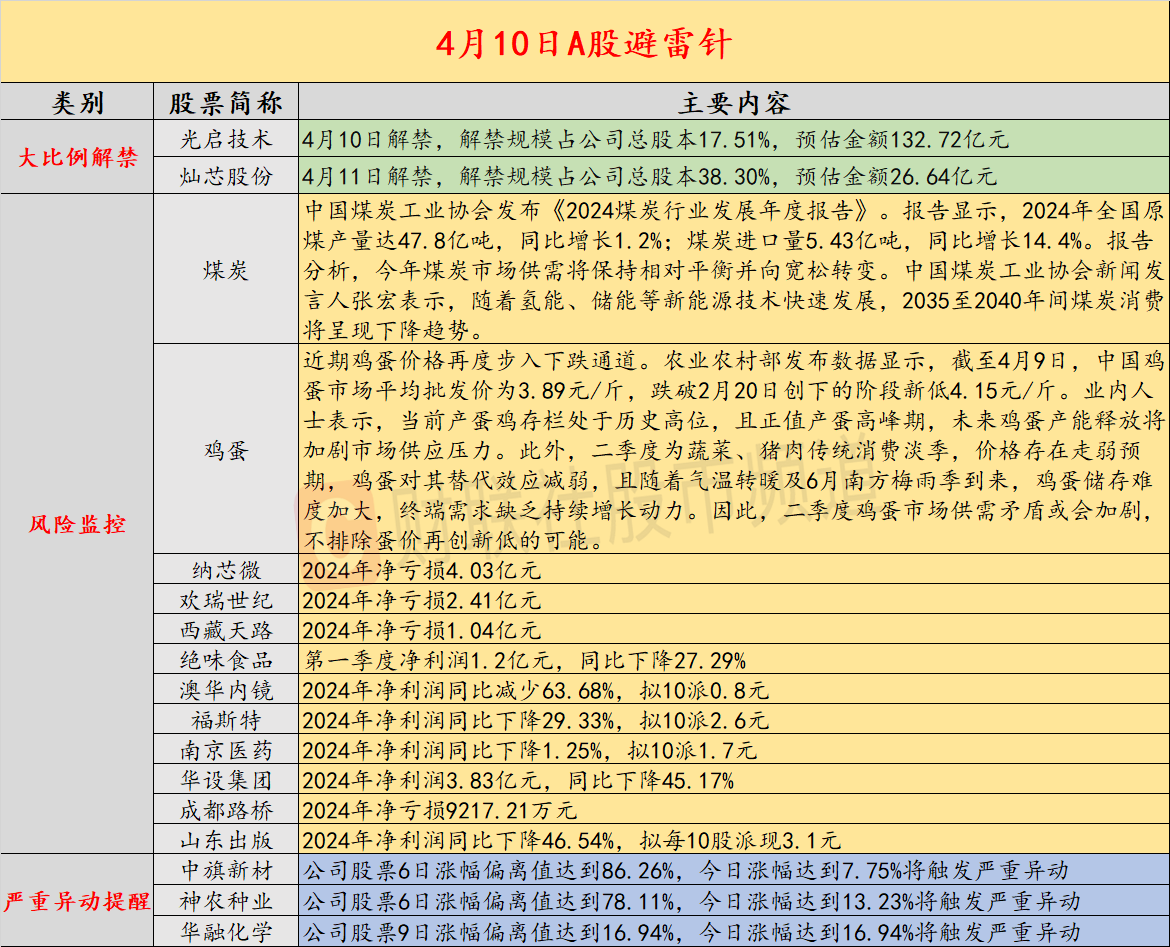The width and height of the screenshot is (1170, 947).
Task: Click the "主要内容" column header
Action: point(734,103)
